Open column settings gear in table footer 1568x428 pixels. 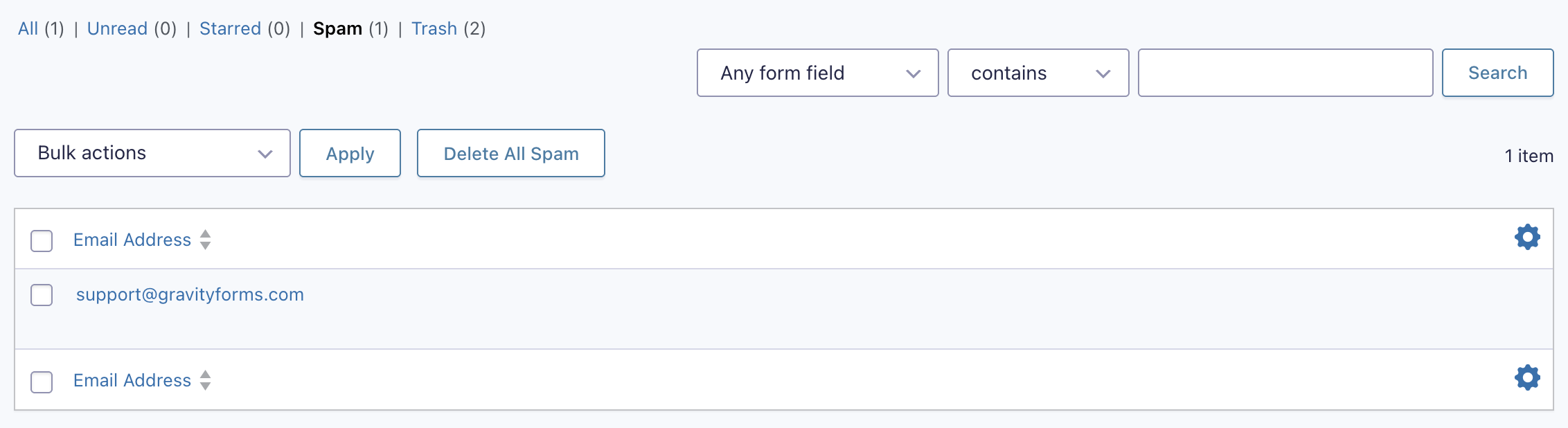click(1526, 378)
